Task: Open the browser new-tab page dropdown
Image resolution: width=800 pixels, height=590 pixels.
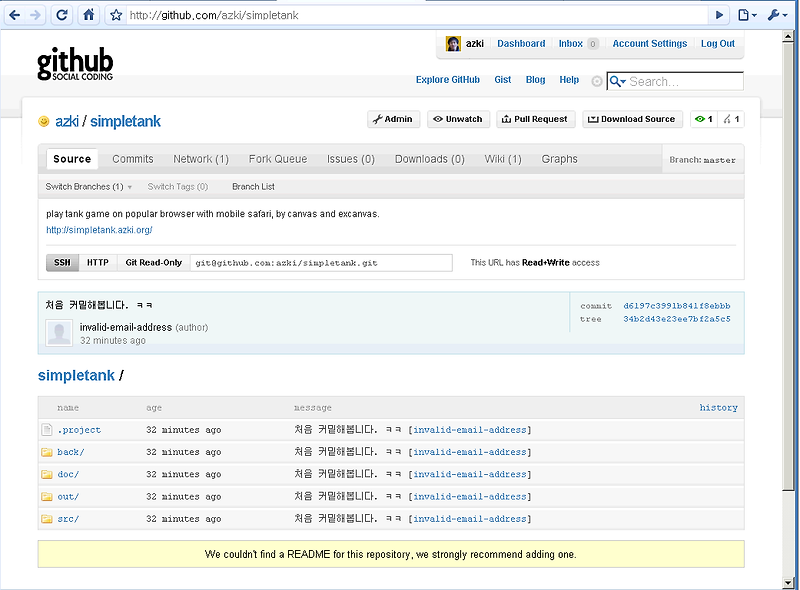Action: pyautogui.click(x=745, y=14)
